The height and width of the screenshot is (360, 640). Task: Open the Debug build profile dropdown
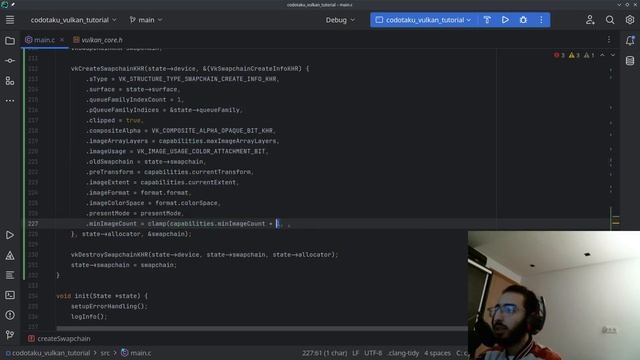tap(340, 20)
